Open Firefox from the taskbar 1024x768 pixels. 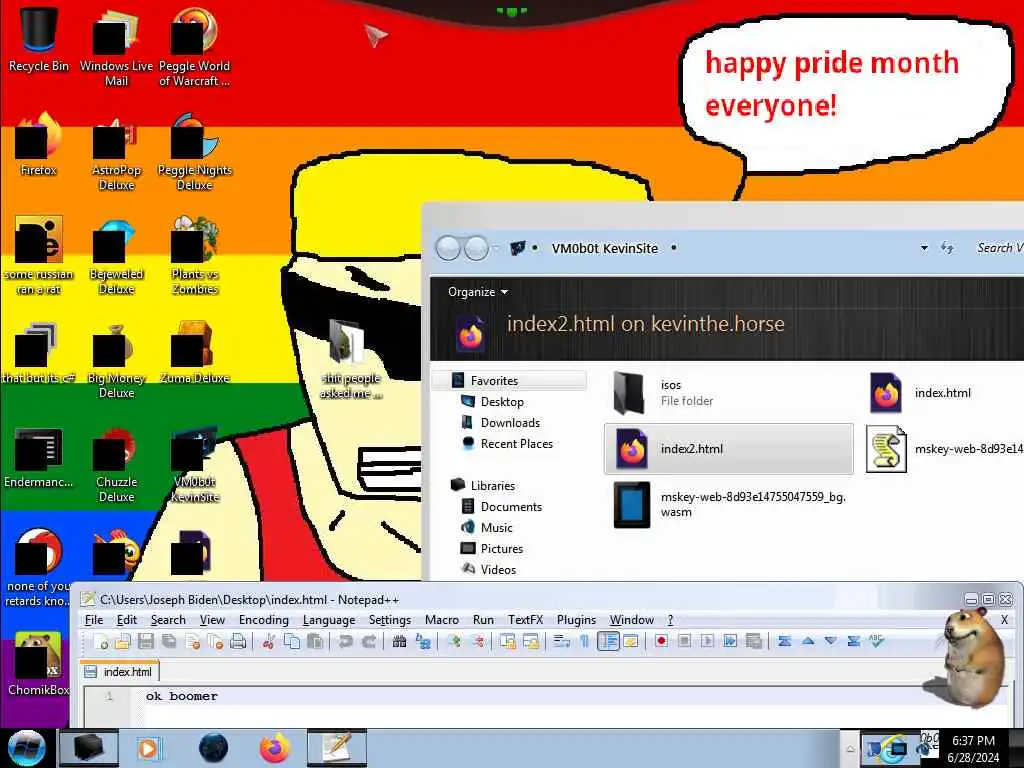275,748
